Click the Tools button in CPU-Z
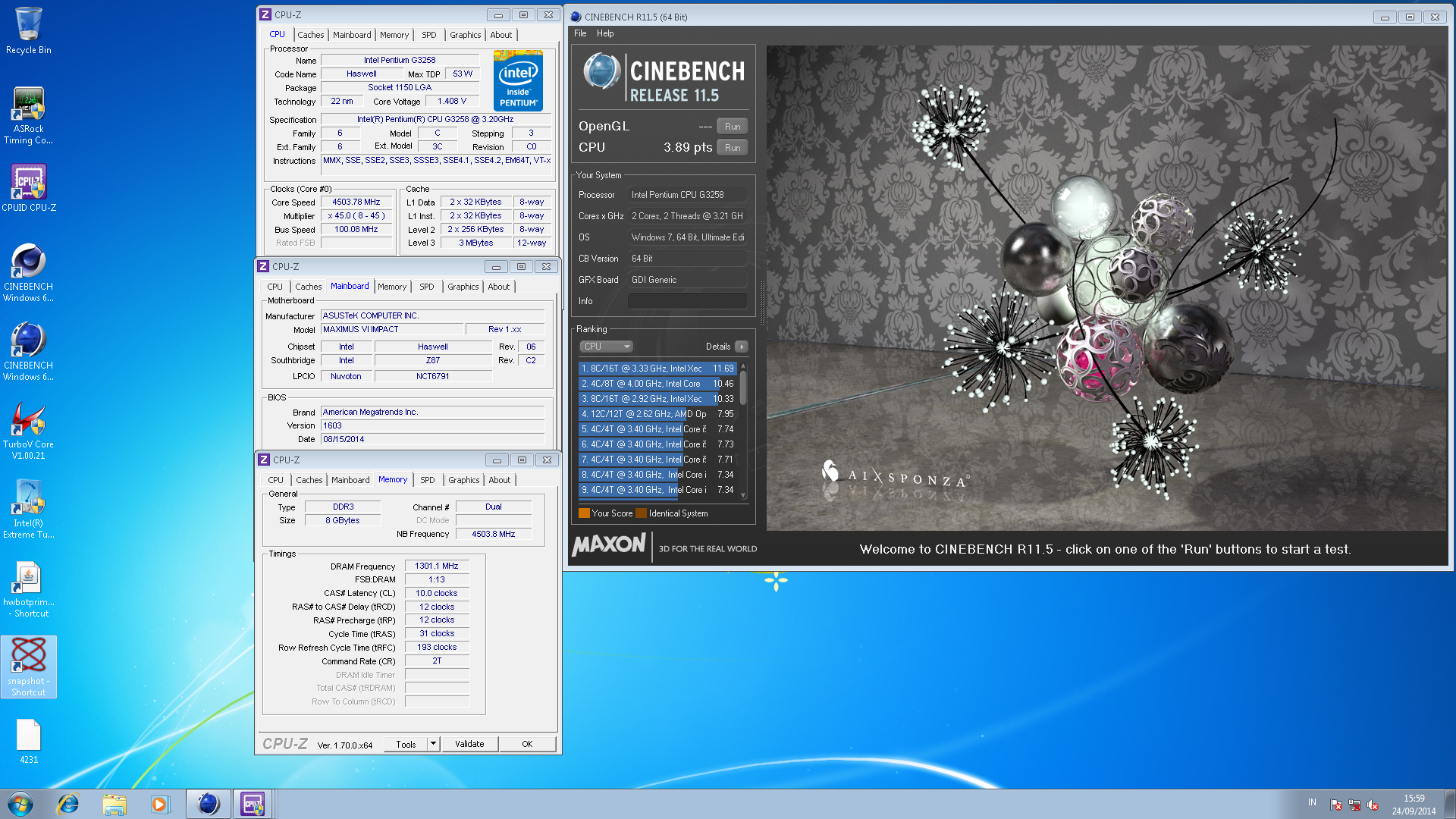The image size is (1456, 819). click(406, 744)
